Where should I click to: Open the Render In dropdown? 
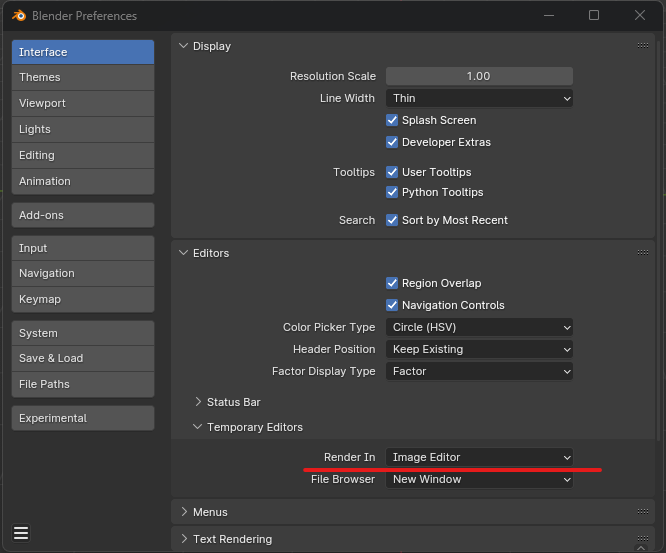point(479,457)
